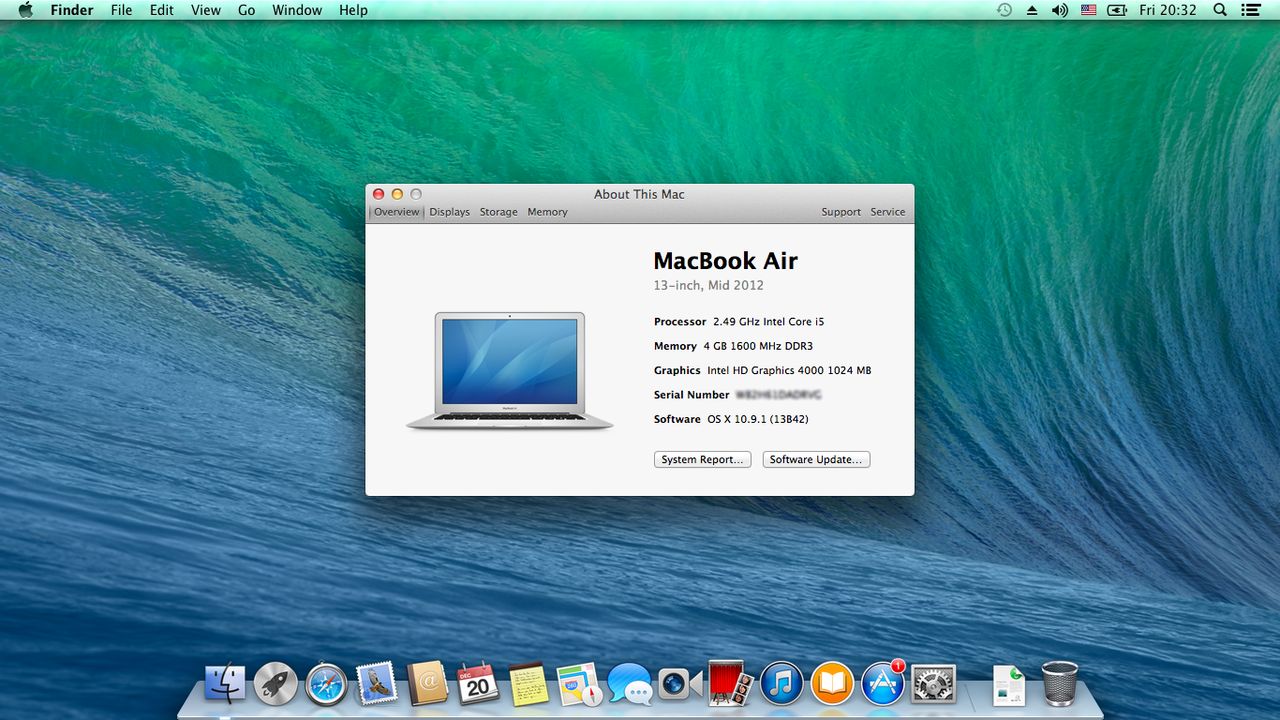
Task: Close the About This Mac window
Action: (378, 194)
